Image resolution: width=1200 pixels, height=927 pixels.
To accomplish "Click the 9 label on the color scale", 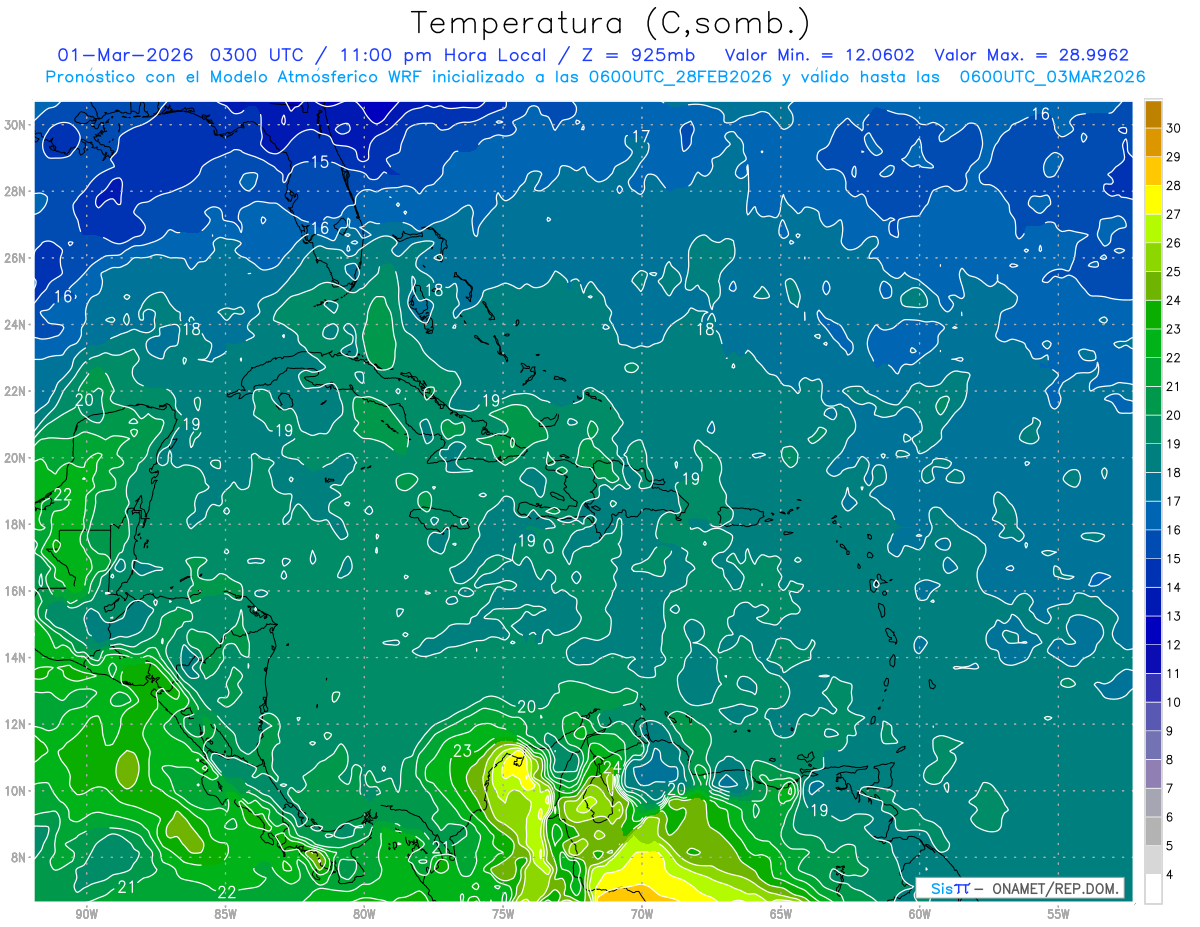I will pyautogui.click(x=1171, y=731).
